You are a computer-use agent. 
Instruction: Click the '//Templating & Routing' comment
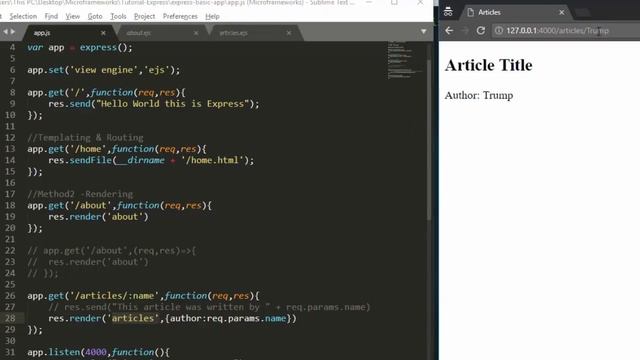click(x=85, y=138)
